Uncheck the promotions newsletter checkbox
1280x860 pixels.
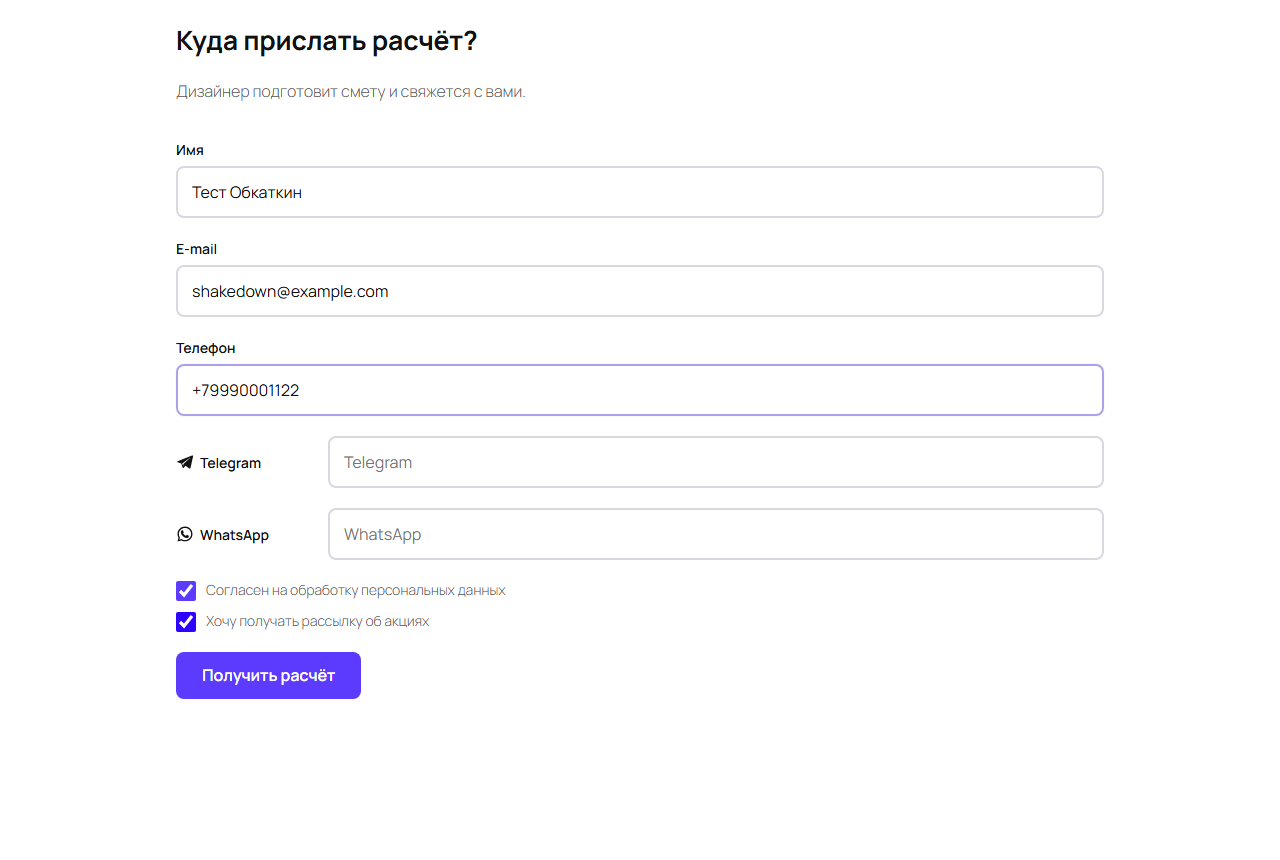pos(186,622)
